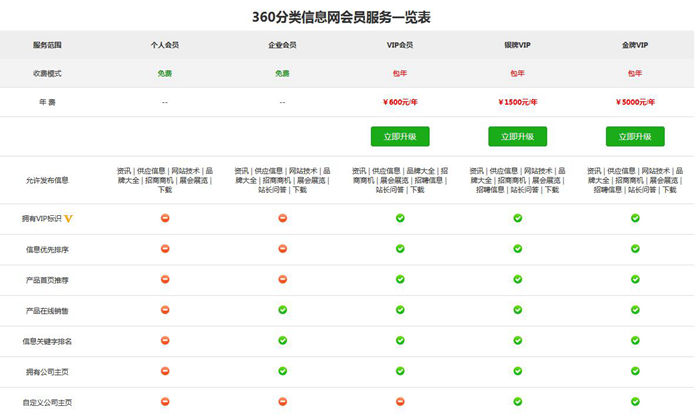The width and height of the screenshot is (700, 417).
Task: Click green check for 产品在线销售 under 企业会员
Action: [x=283, y=310]
